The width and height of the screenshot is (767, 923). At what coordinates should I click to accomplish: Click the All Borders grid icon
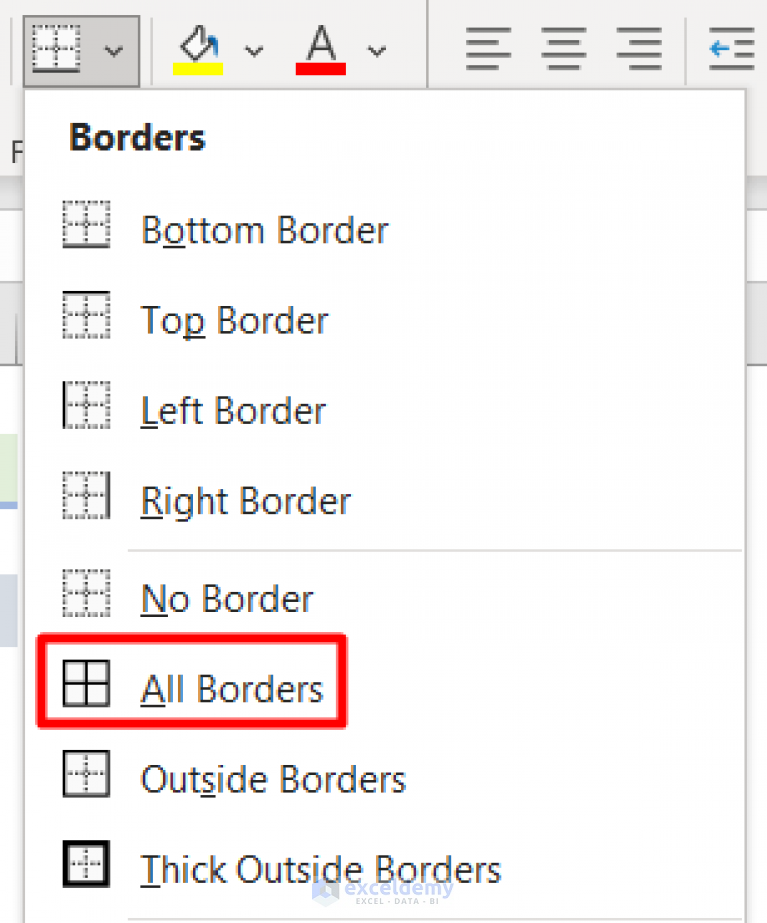86,686
